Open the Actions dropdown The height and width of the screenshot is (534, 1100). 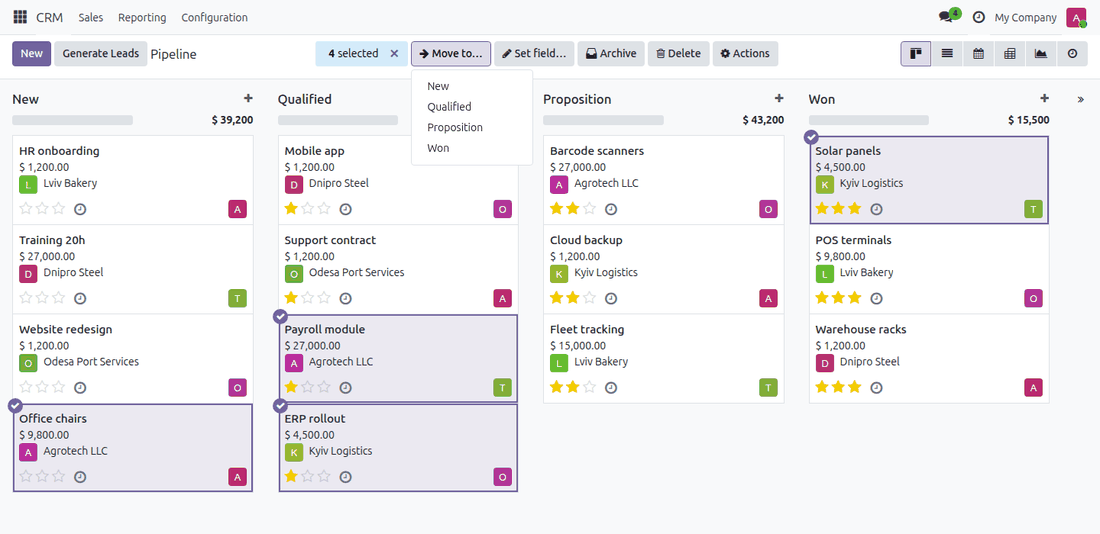[745, 53]
